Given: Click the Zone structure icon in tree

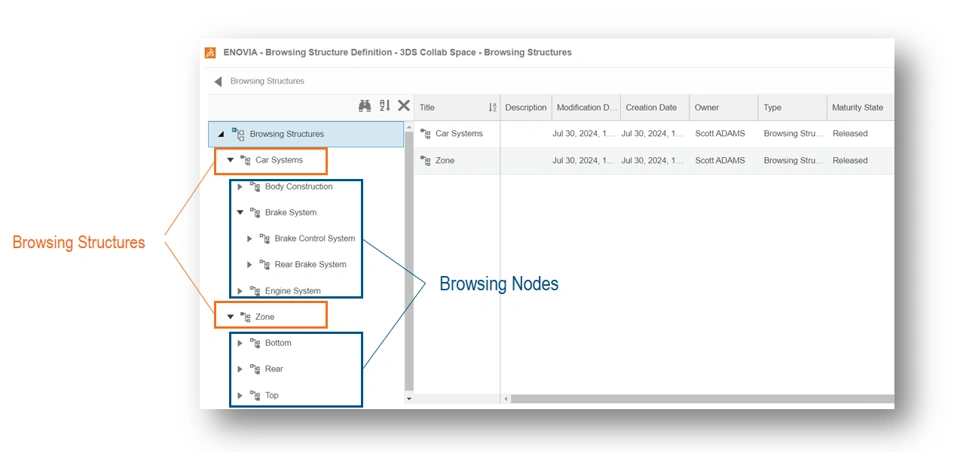Looking at the screenshot, I should (x=246, y=317).
